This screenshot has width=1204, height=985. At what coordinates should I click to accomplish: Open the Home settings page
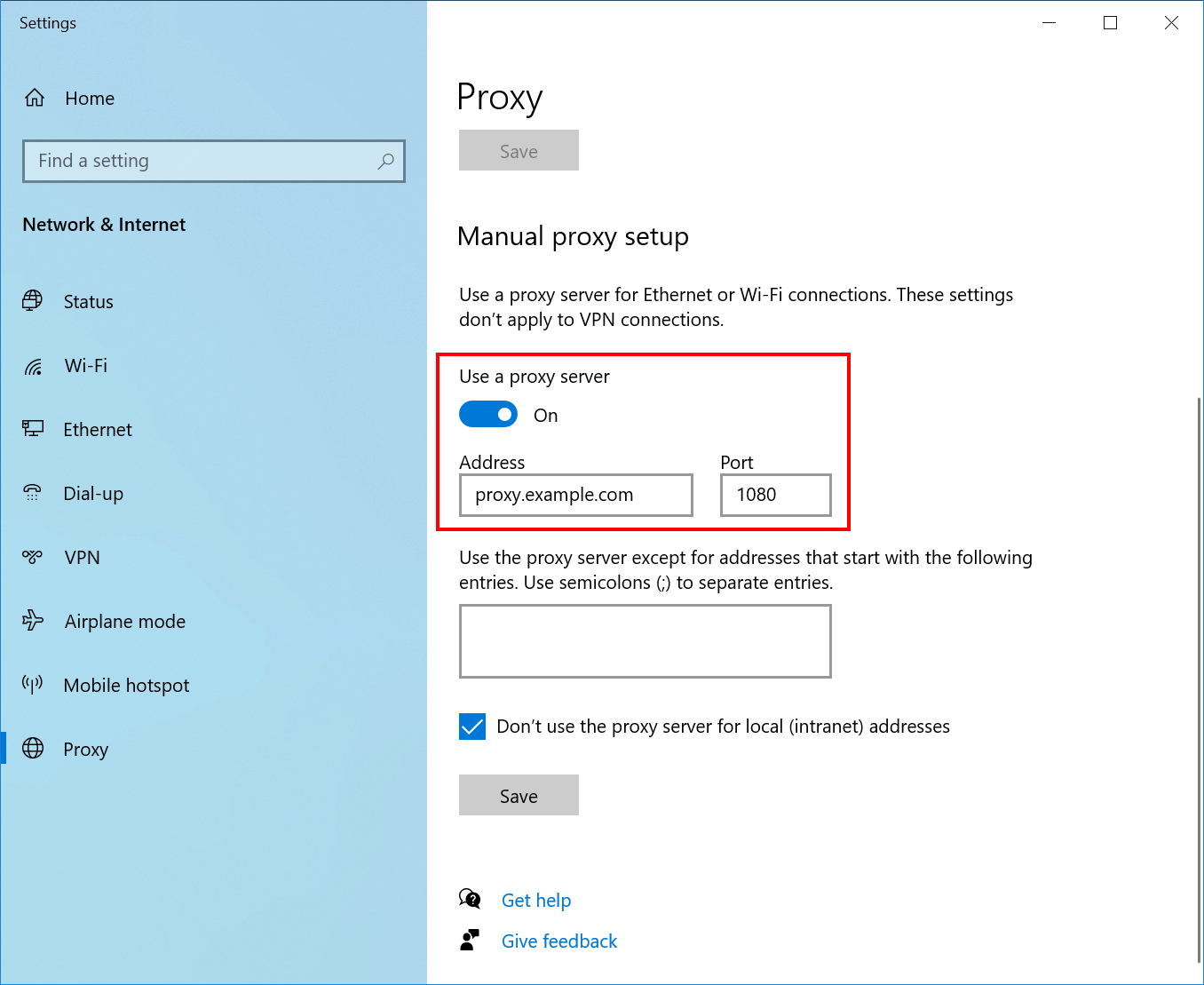click(89, 98)
